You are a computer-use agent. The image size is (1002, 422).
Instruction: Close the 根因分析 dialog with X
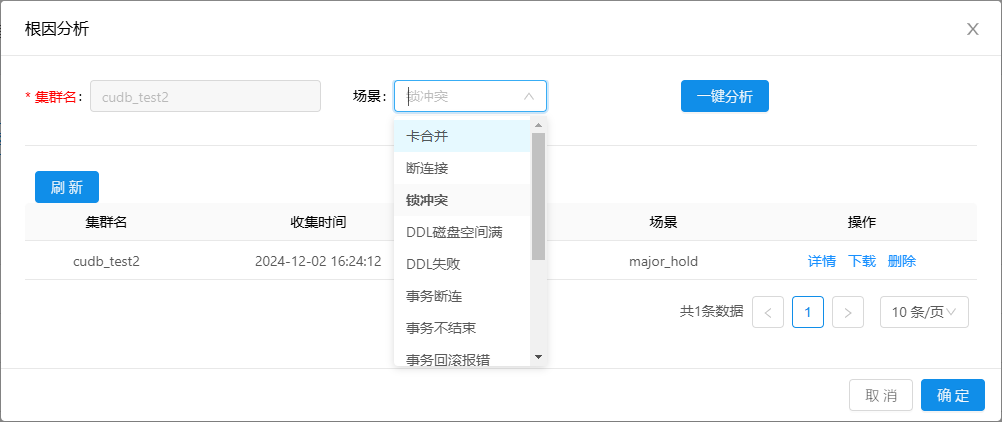coord(973,29)
